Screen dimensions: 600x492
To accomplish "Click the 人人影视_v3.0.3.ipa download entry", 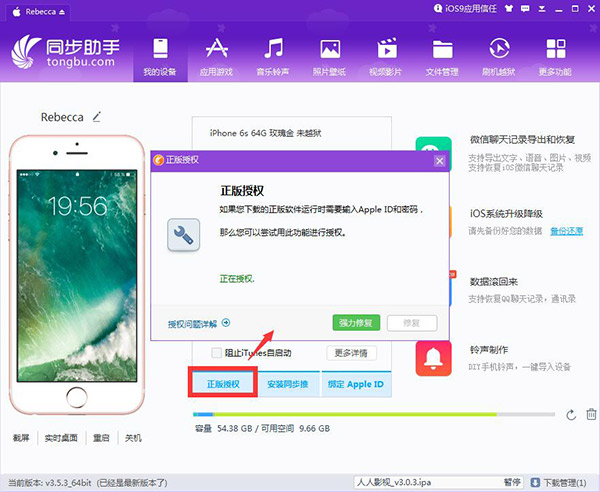I will [394, 482].
